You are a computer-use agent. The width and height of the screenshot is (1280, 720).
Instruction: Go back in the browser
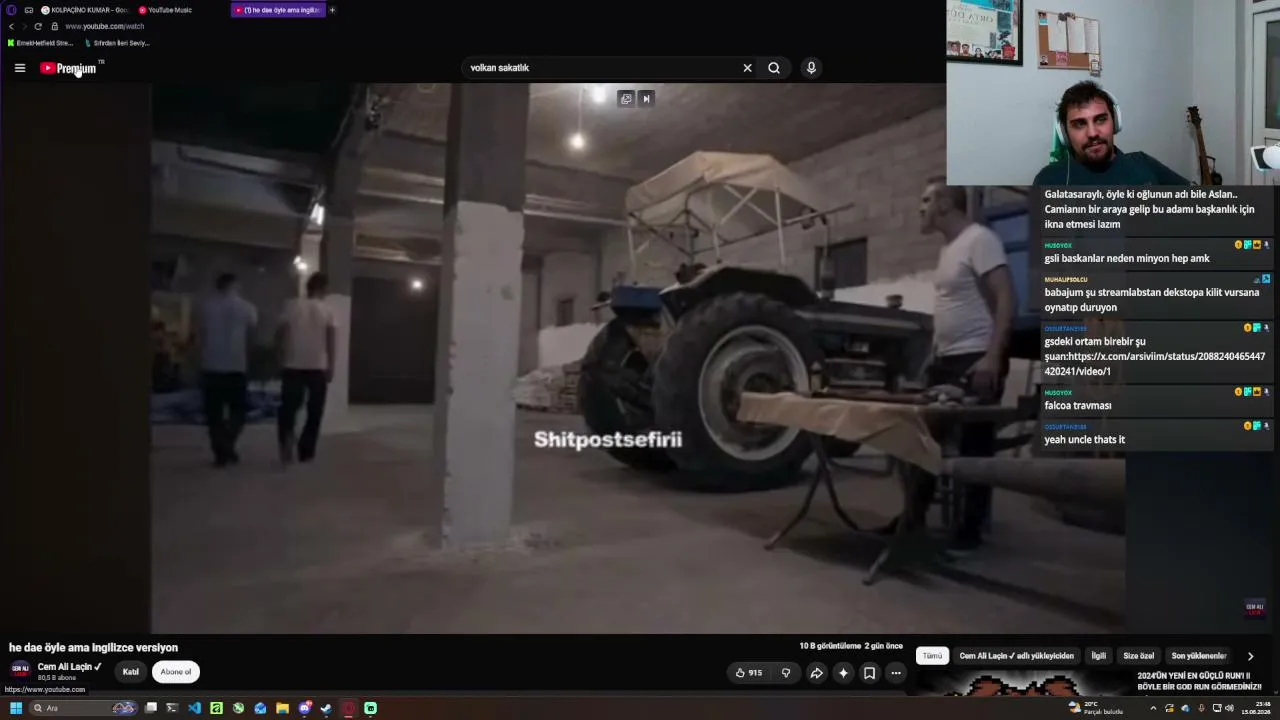(11, 26)
